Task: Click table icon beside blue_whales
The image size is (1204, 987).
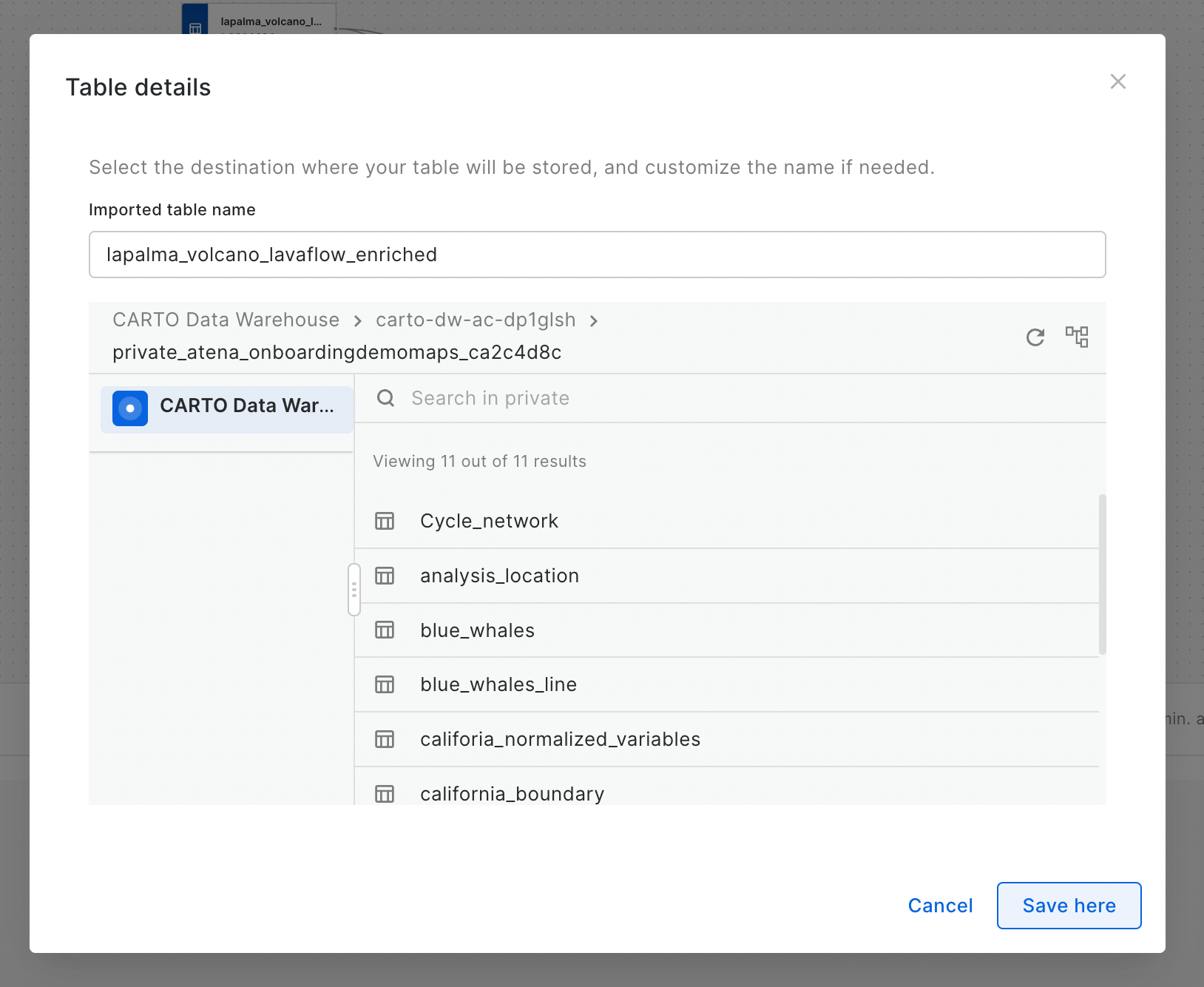Action: [385, 630]
